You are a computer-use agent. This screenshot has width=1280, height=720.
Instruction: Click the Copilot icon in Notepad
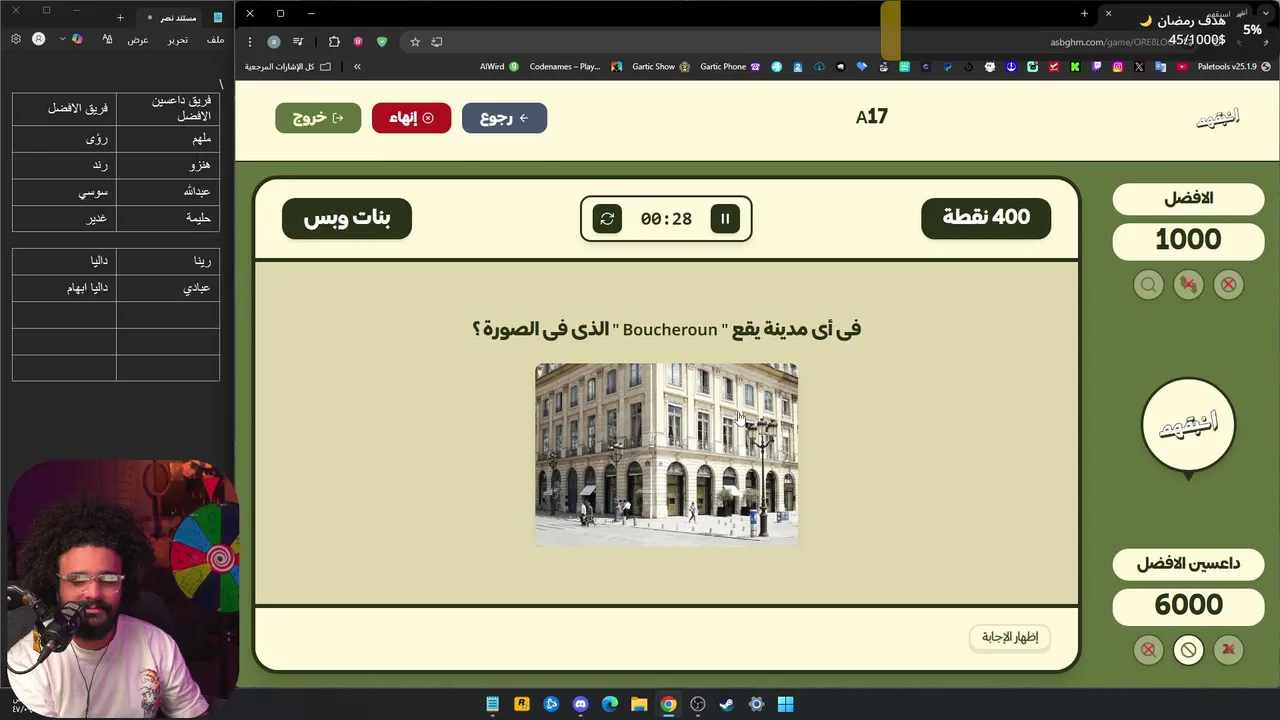(x=77, y=39)
